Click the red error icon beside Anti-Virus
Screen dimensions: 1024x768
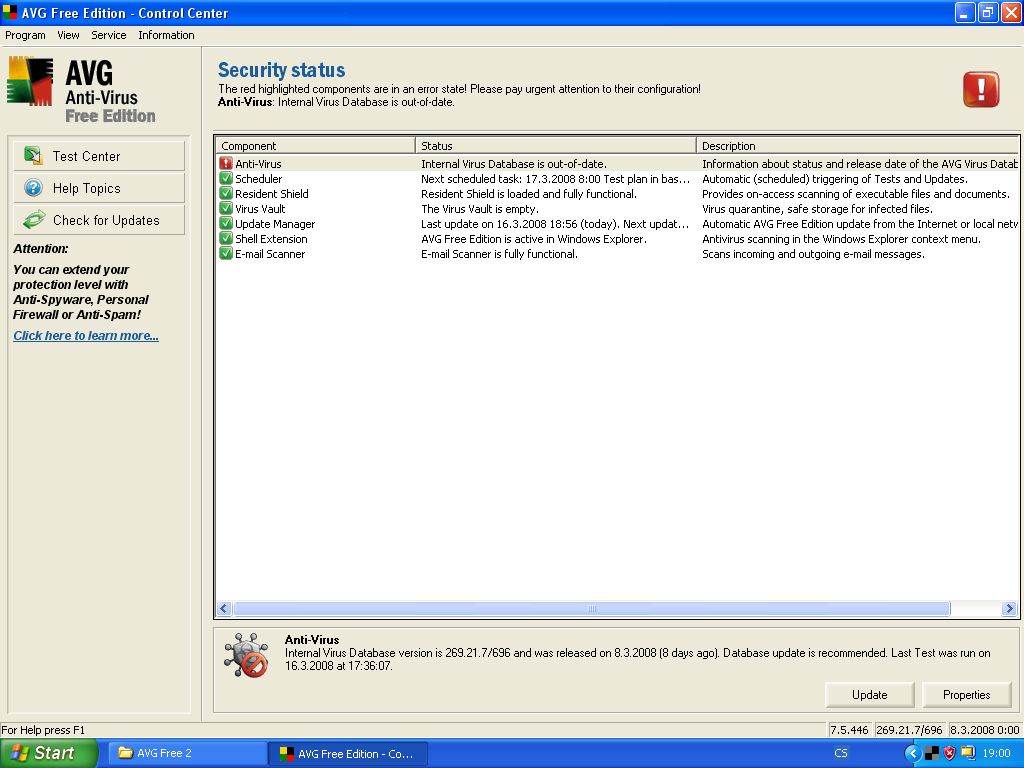point(226,163)
